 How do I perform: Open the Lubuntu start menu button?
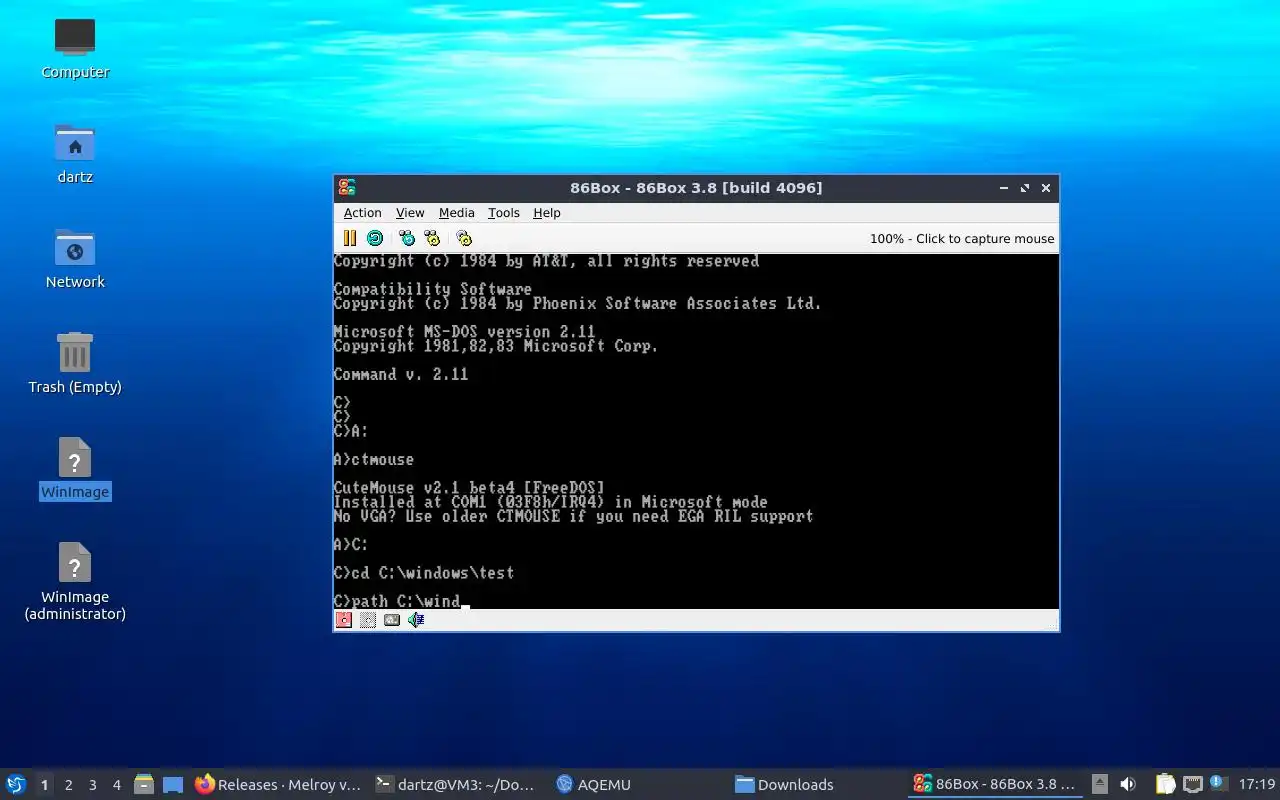click(x=16, y=784)
